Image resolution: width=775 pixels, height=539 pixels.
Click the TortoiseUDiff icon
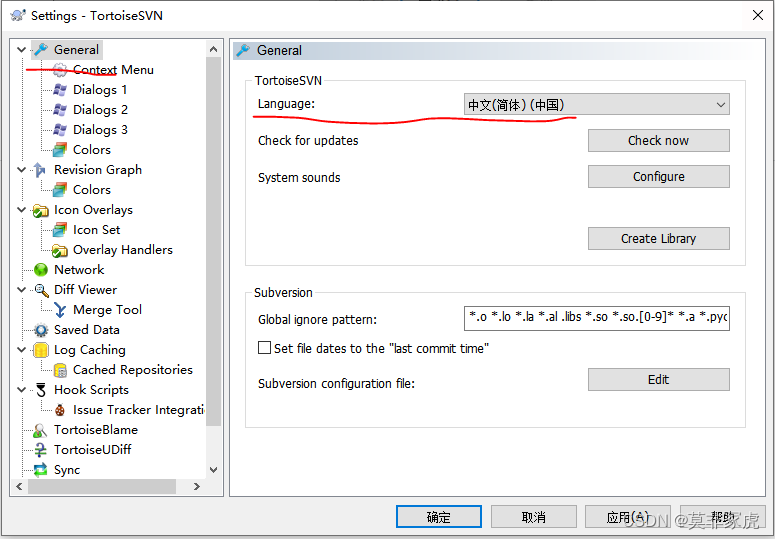[41, 450]
